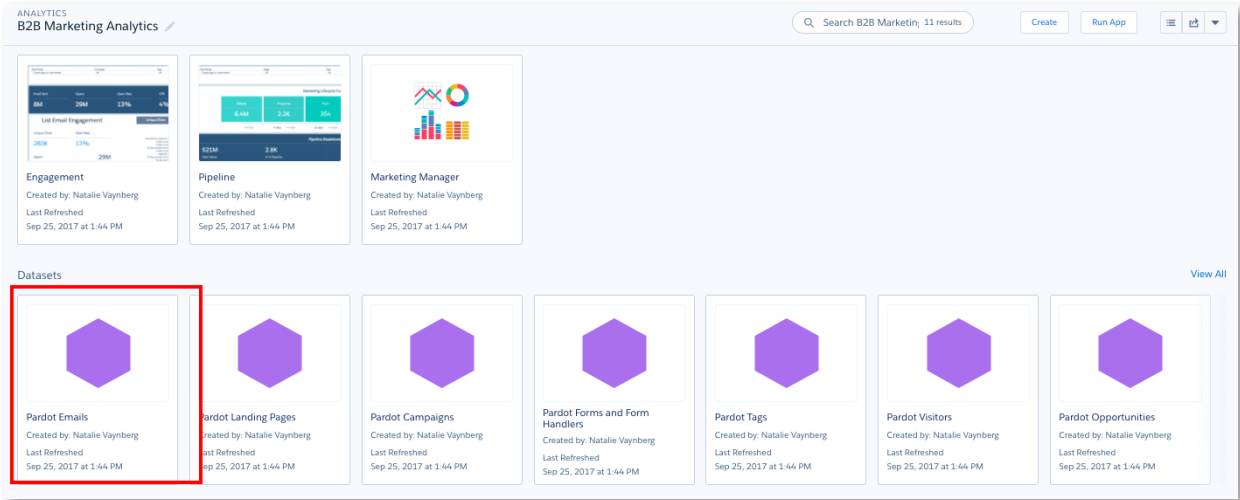Image resolution: width=1240 pixels, height=500 pixels.
Task: Click Created by text under Pardot Visitors
Action: pyautogui.click(x=942, y=435)
